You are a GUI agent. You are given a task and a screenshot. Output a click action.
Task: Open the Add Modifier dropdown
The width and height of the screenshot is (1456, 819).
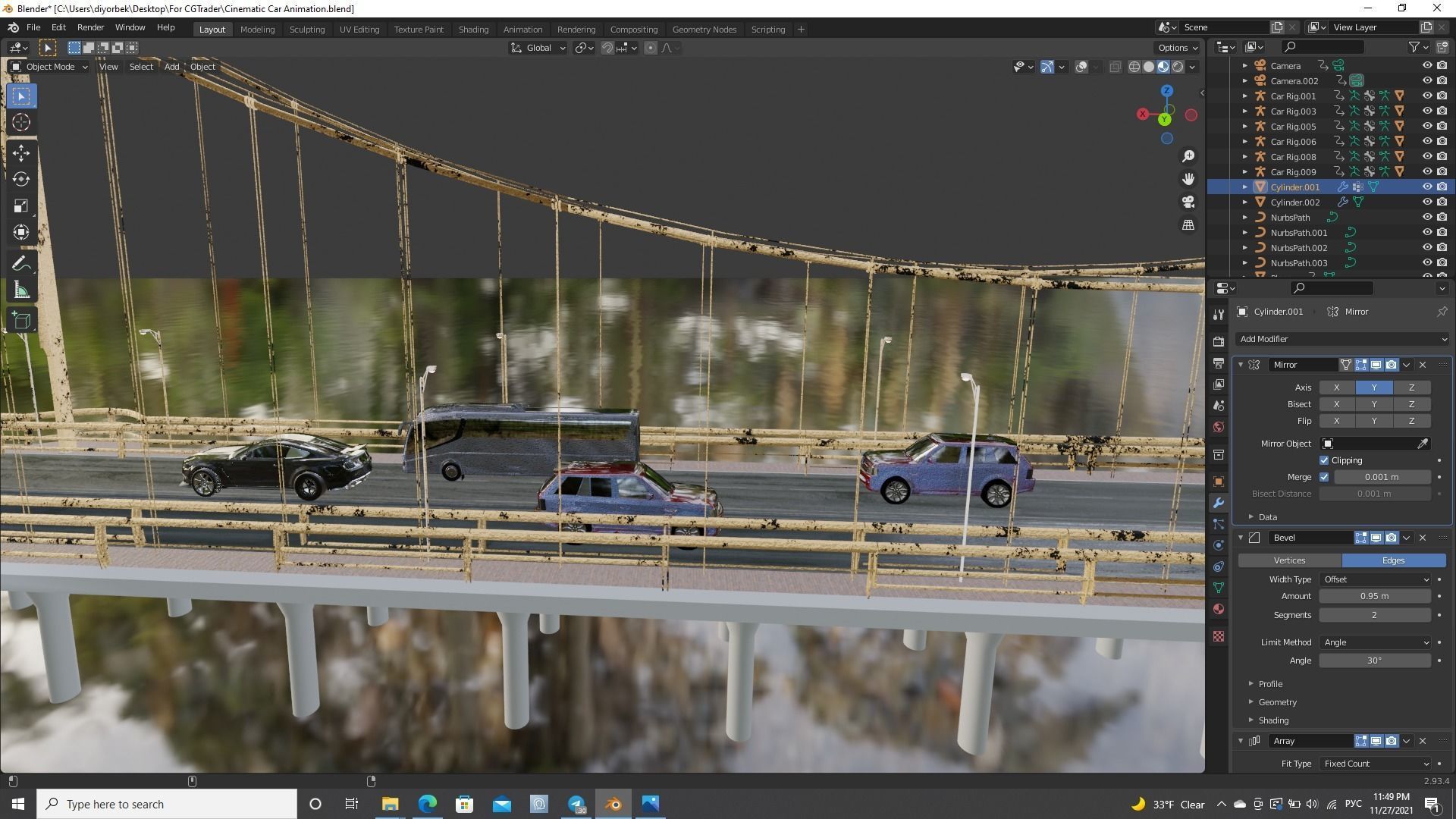pos(1342,339)
